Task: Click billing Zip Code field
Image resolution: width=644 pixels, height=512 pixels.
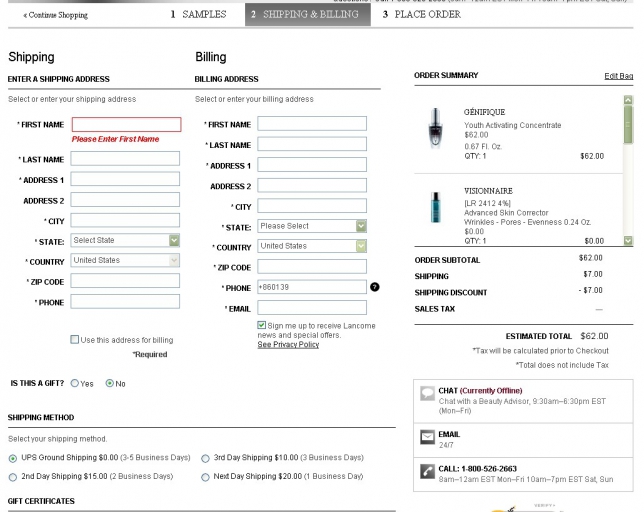Action: (312, 266)
